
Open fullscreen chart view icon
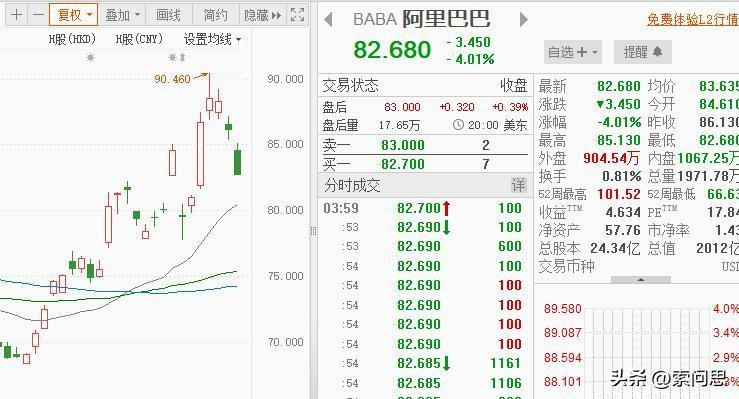click(x=297, y=15)
